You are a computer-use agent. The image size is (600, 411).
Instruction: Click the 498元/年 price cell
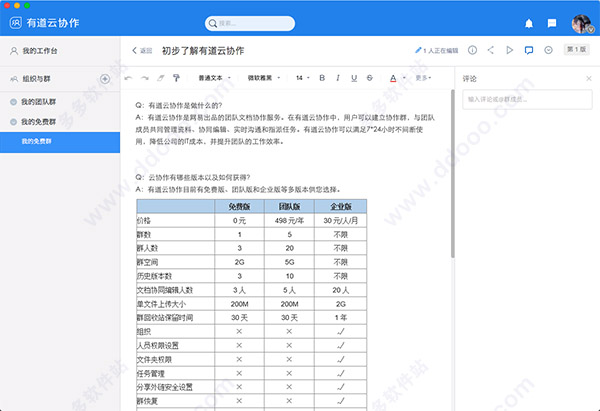pos(289,221)
